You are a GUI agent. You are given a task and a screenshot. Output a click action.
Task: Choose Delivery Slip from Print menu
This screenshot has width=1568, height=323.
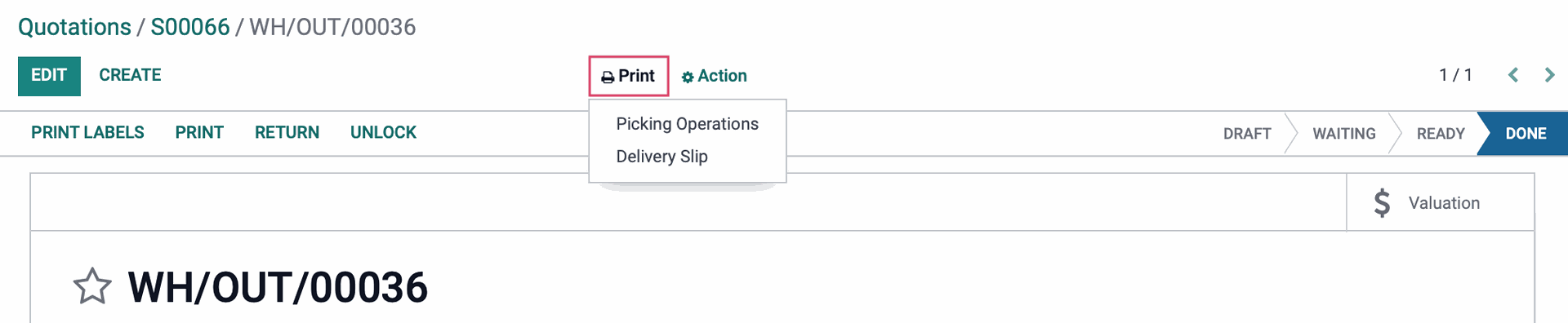point(661,157)
